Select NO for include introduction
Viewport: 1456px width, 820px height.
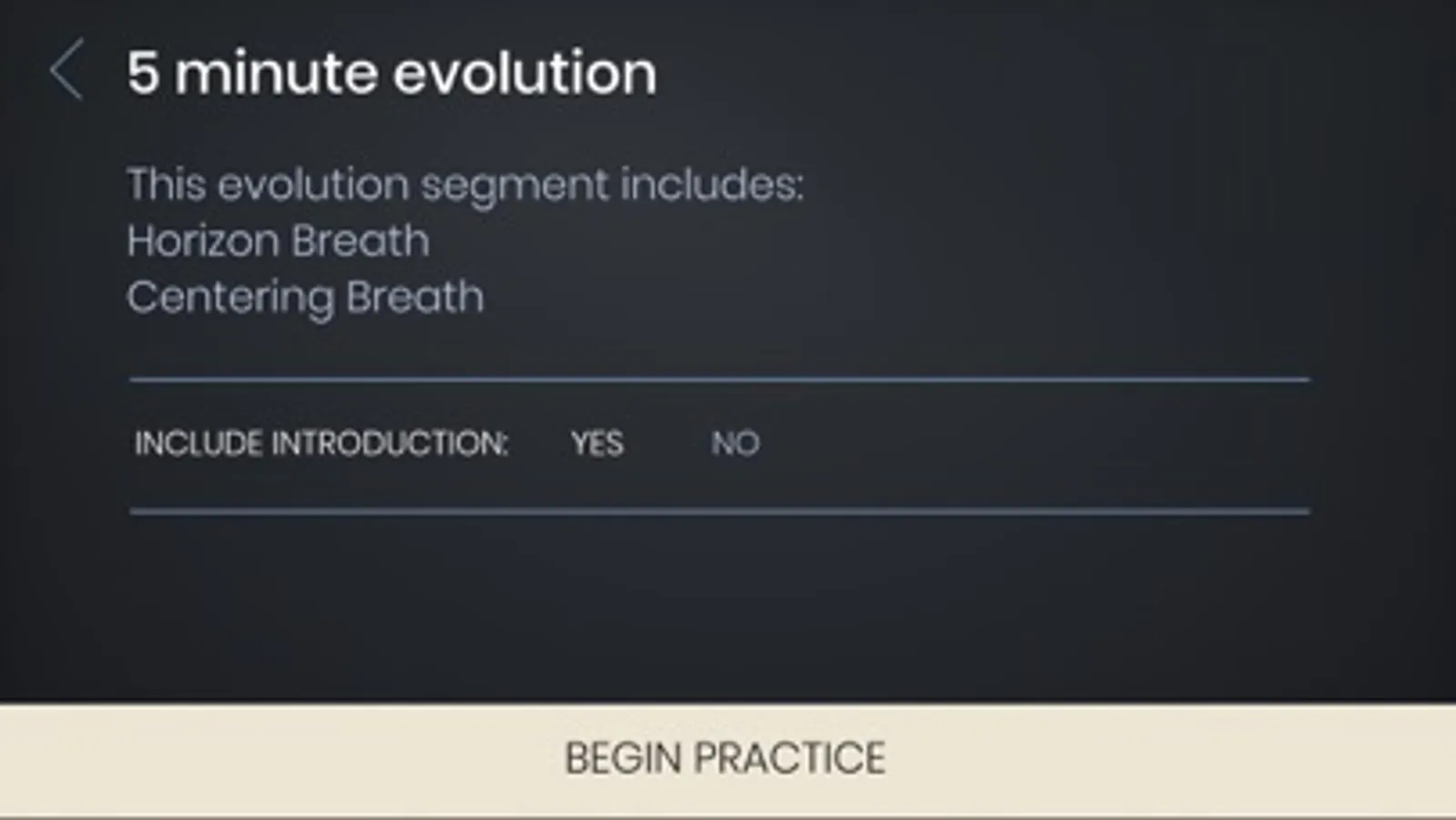click(x=735, y=444)
